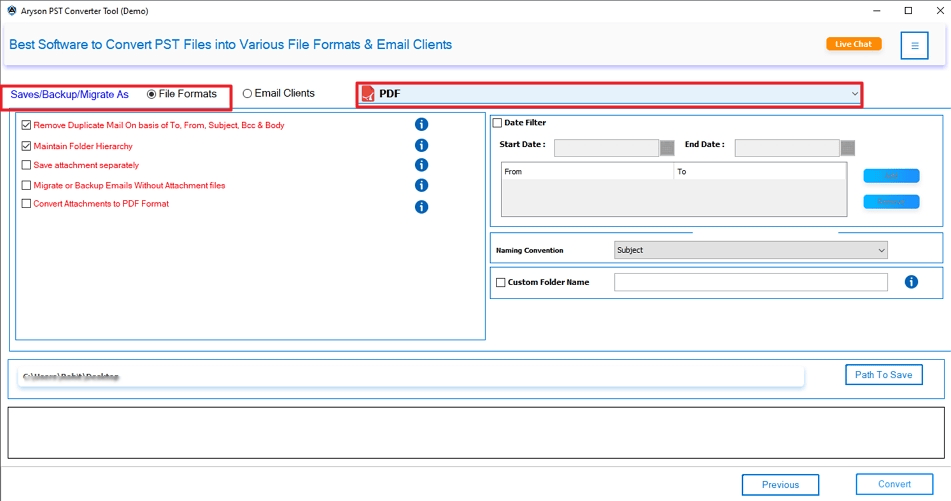
Task: Open End Date calendar picker icon
Action: pos(848,148)
